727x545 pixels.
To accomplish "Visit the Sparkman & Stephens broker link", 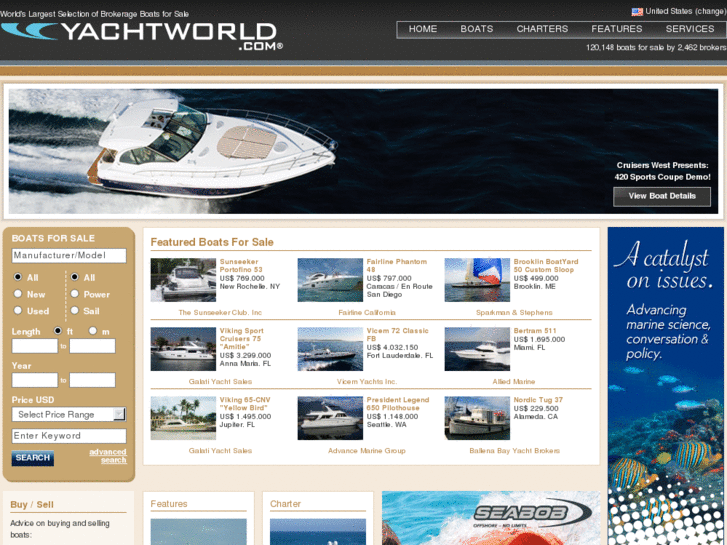I will pos(514,313).
